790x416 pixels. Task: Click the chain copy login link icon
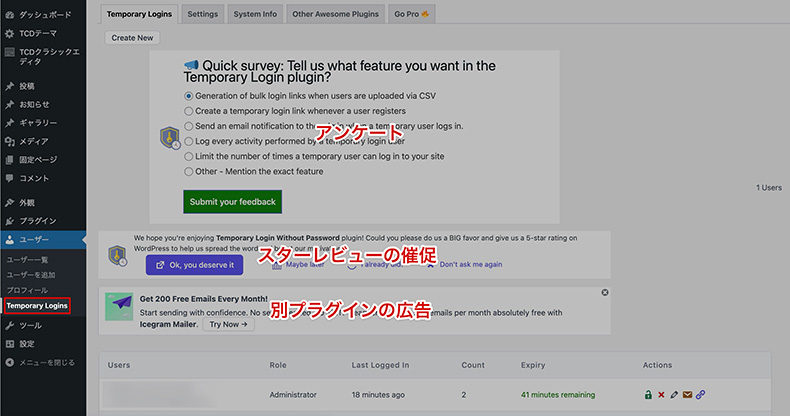[700, 394]
